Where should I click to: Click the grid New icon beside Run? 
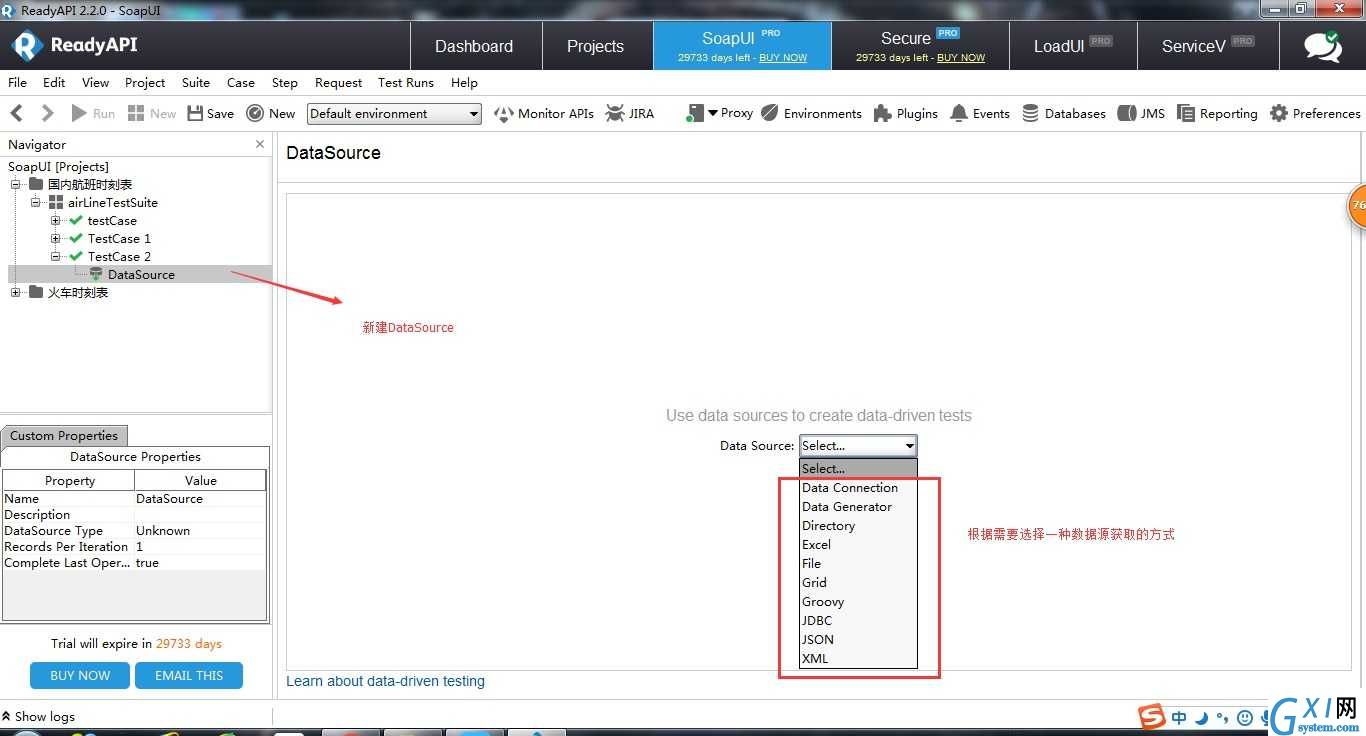[x=136, y=113]
